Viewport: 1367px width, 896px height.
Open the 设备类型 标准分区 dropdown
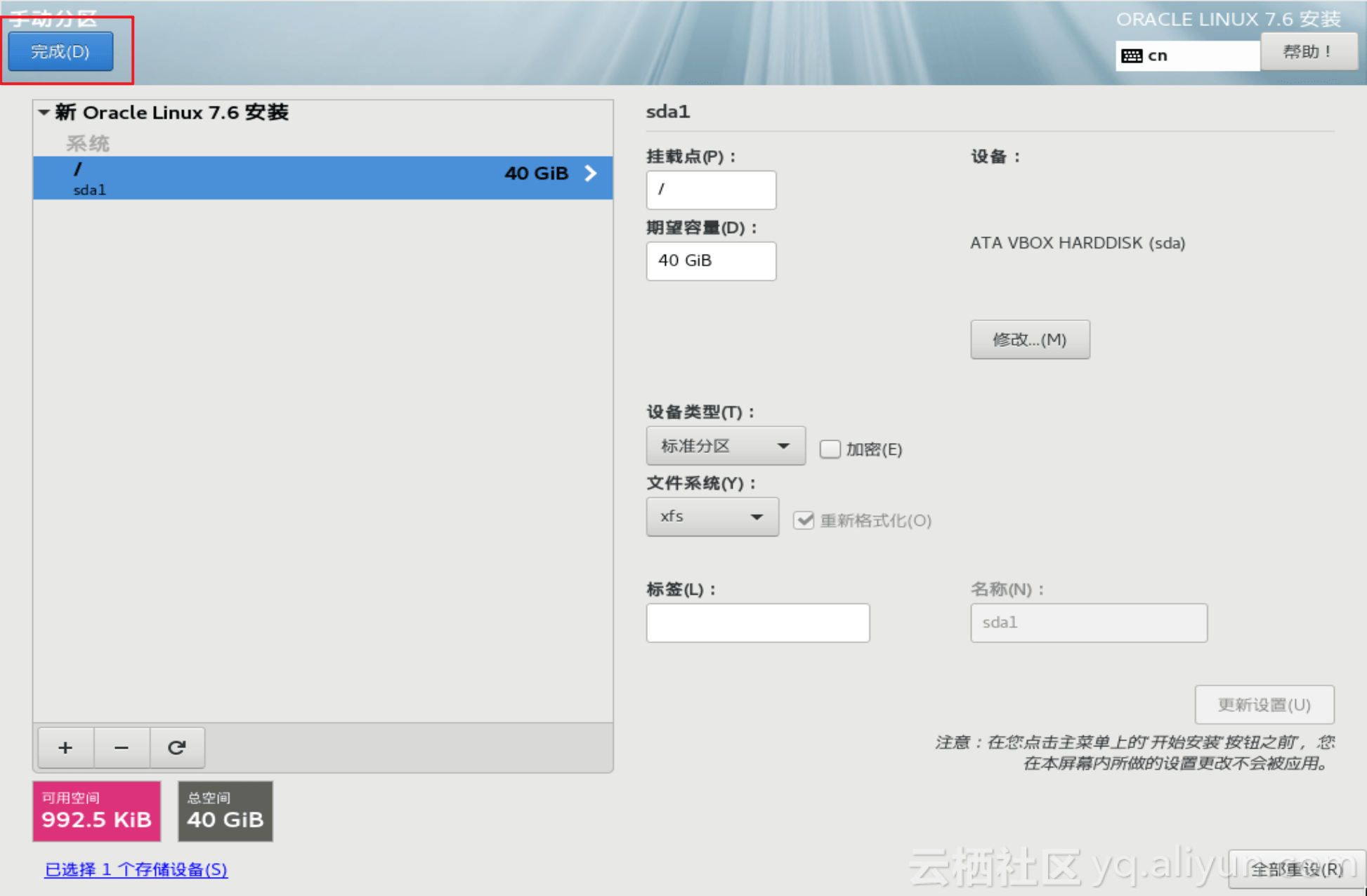(x=725, y=446)
